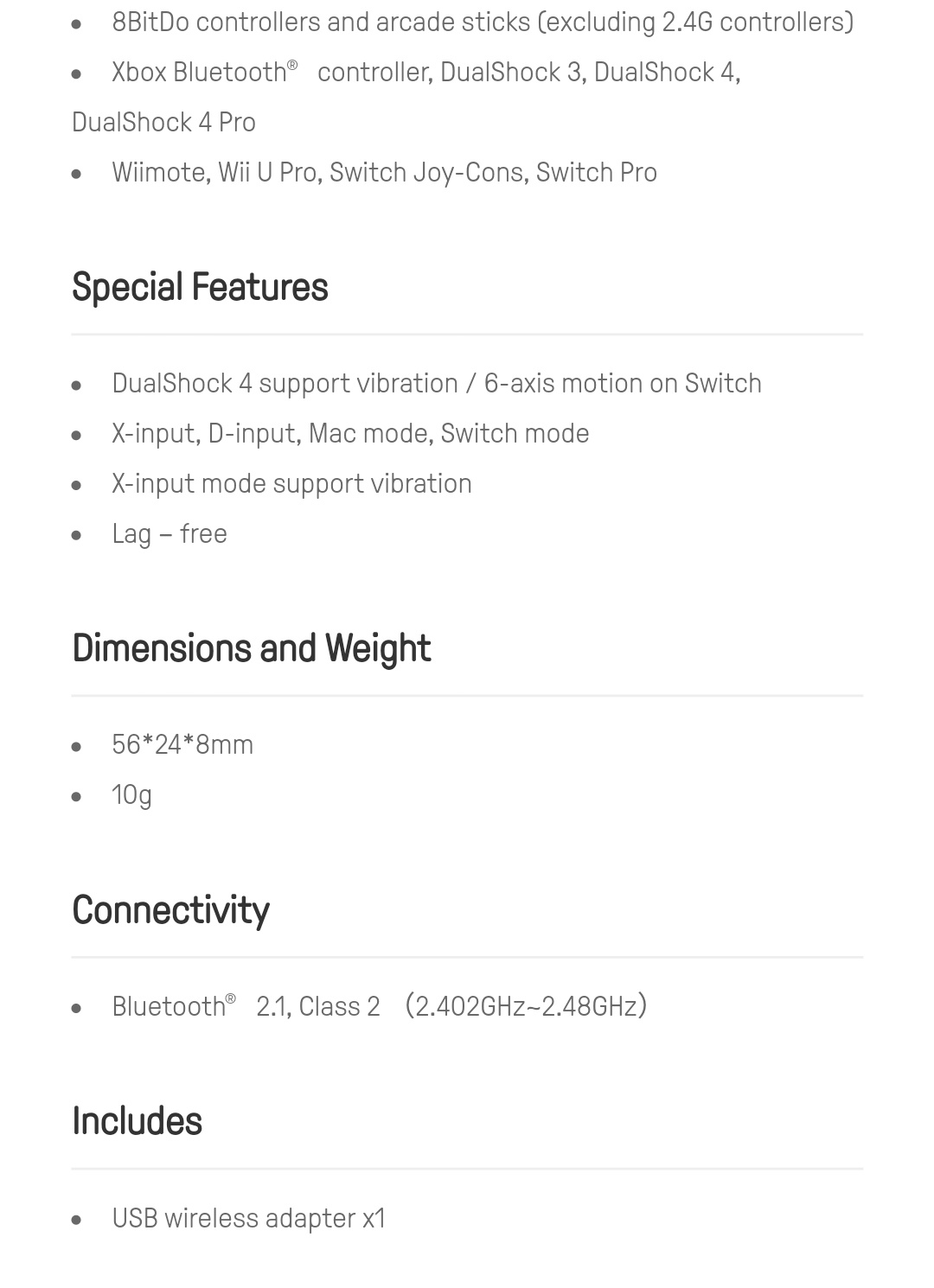
Task: Click the DualShock 4 Pro text
Action: (x=163, y=123)
